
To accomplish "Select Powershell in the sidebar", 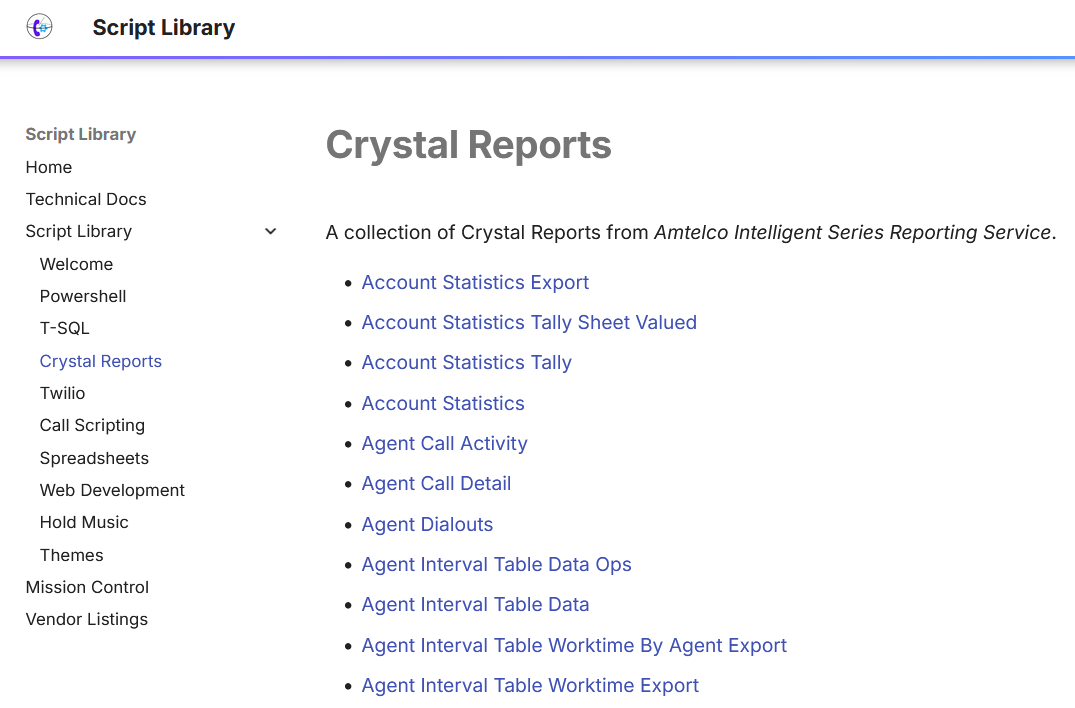I will pyautogui.click(x=83, y=296).
